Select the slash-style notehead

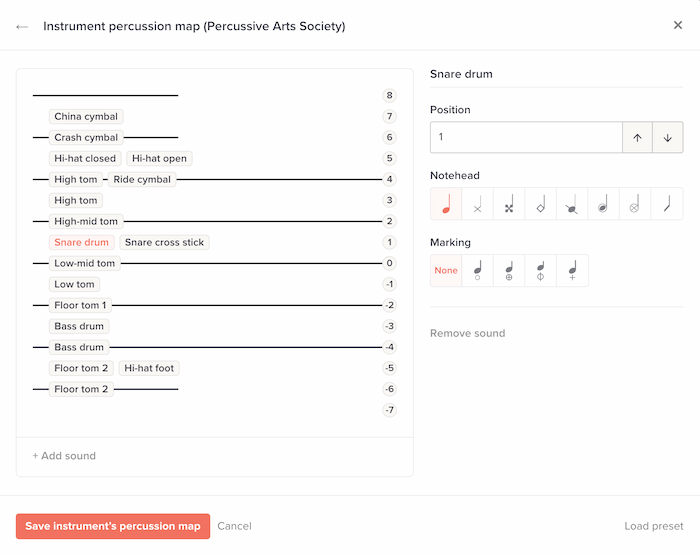tap(667, 204)
